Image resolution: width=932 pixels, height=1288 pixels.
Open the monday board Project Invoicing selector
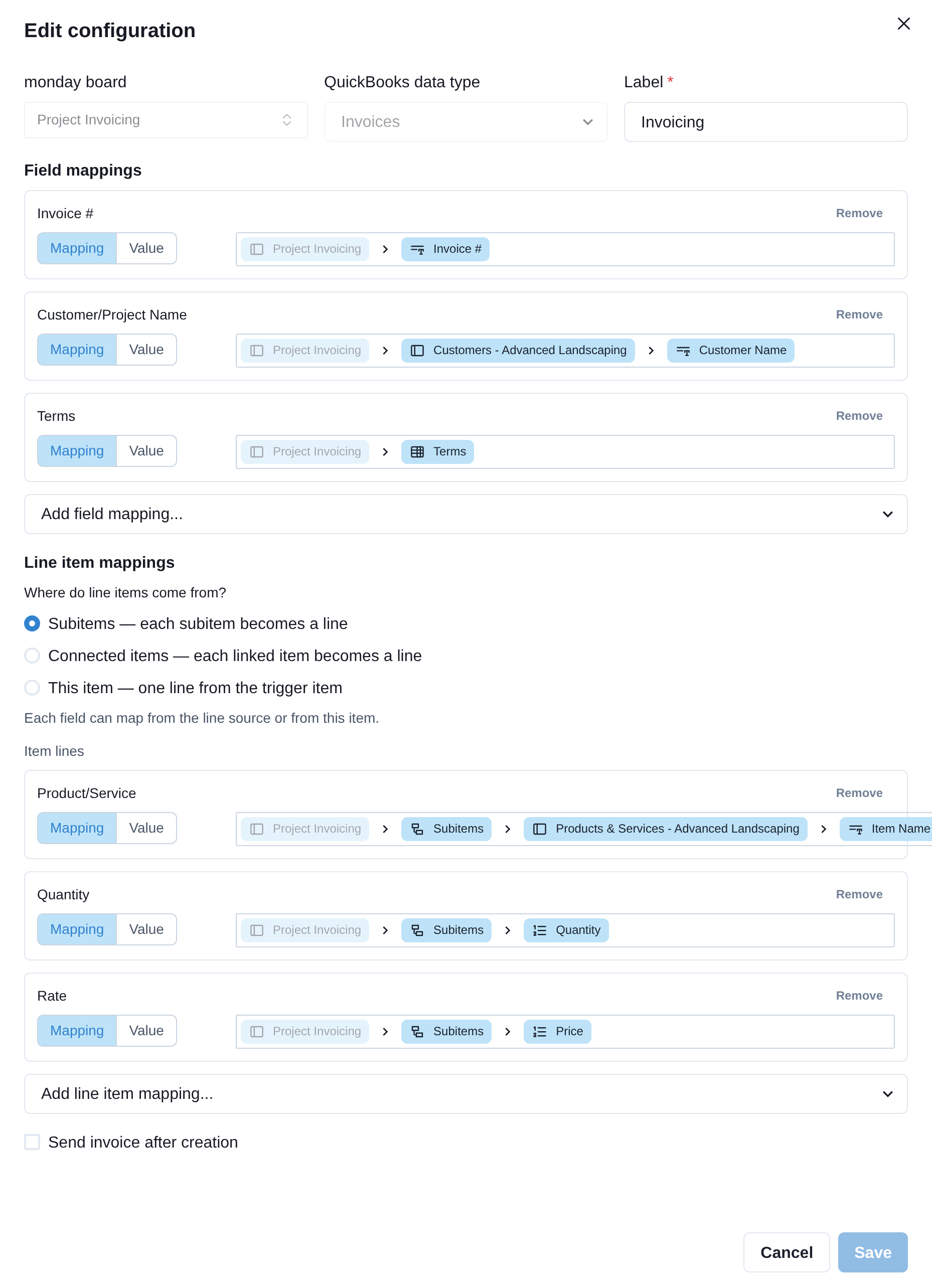coord(166,120)
